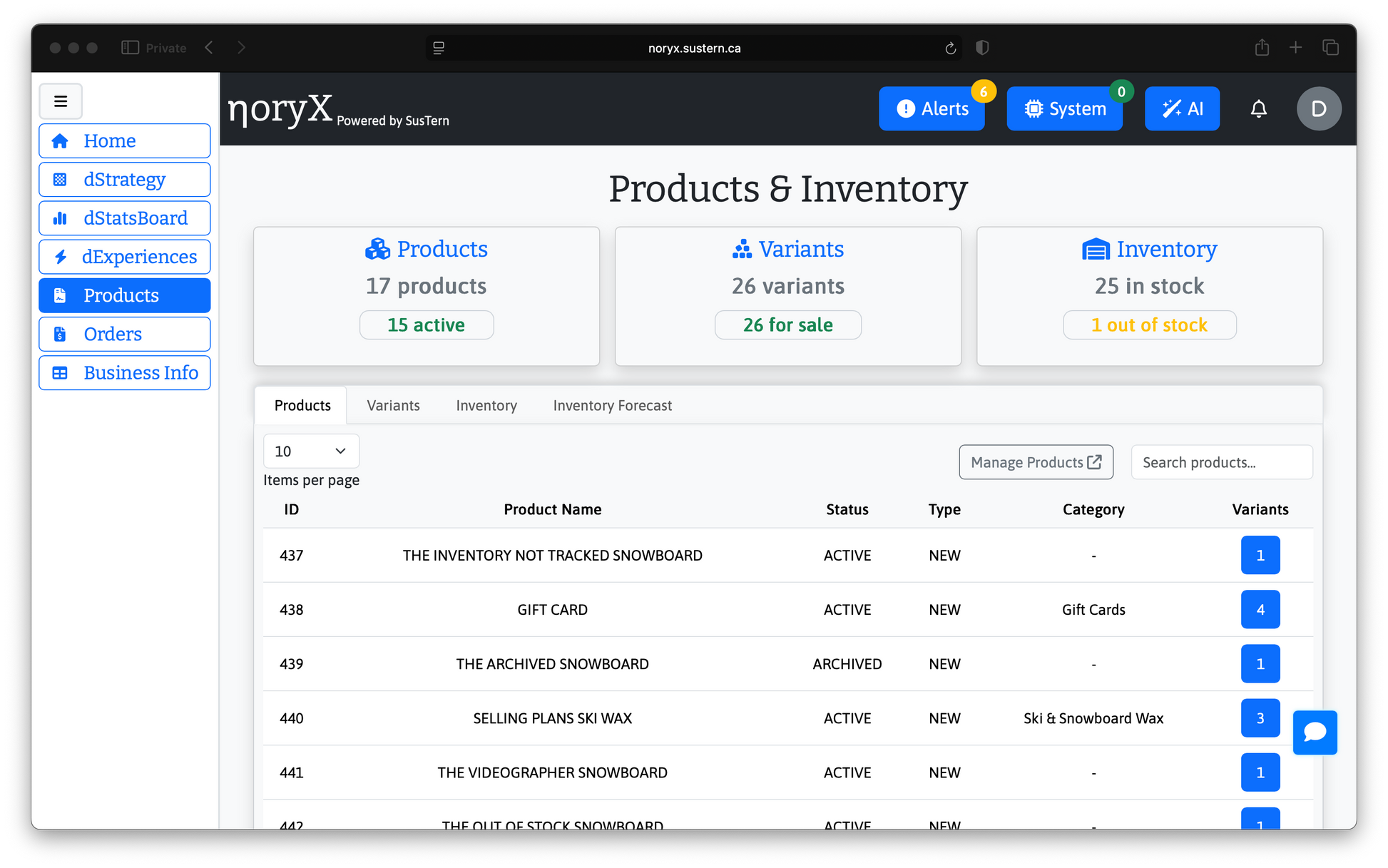This screenshot has width=1388, height=868.
Task: Switch to the Inventory tab
Action: (486, 405)
